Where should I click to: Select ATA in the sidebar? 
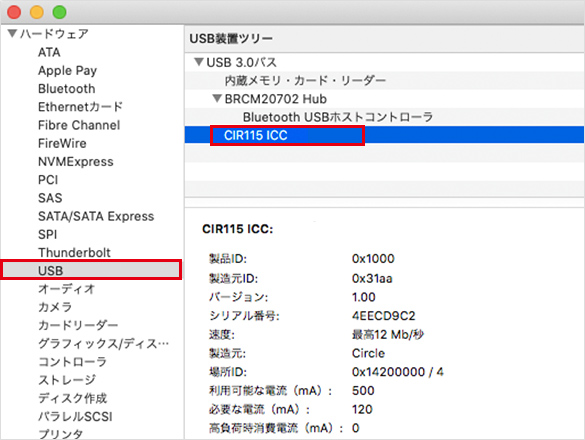pyautogui.click(x=49, y=52)
